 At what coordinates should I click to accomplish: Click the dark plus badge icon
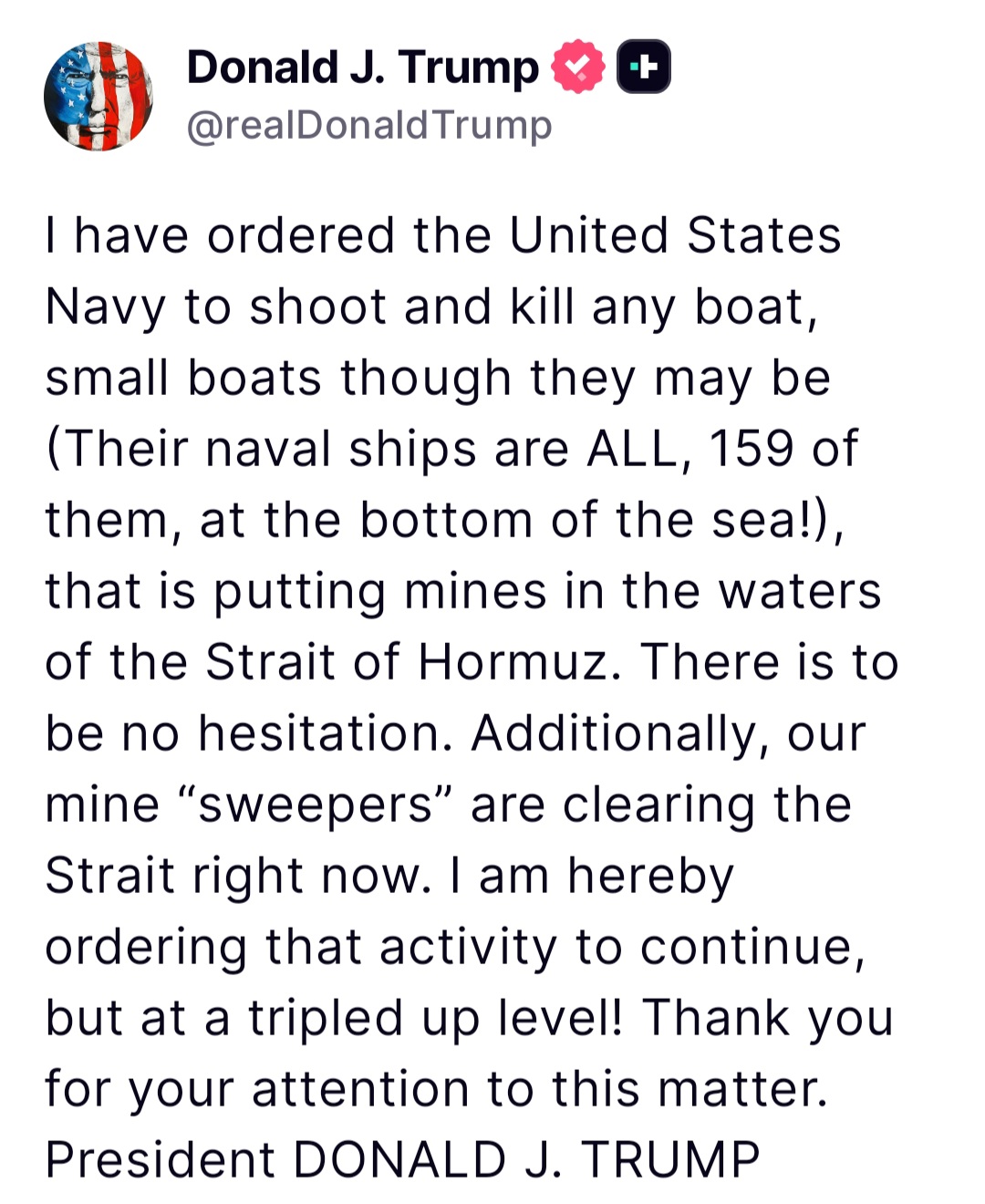644,67
